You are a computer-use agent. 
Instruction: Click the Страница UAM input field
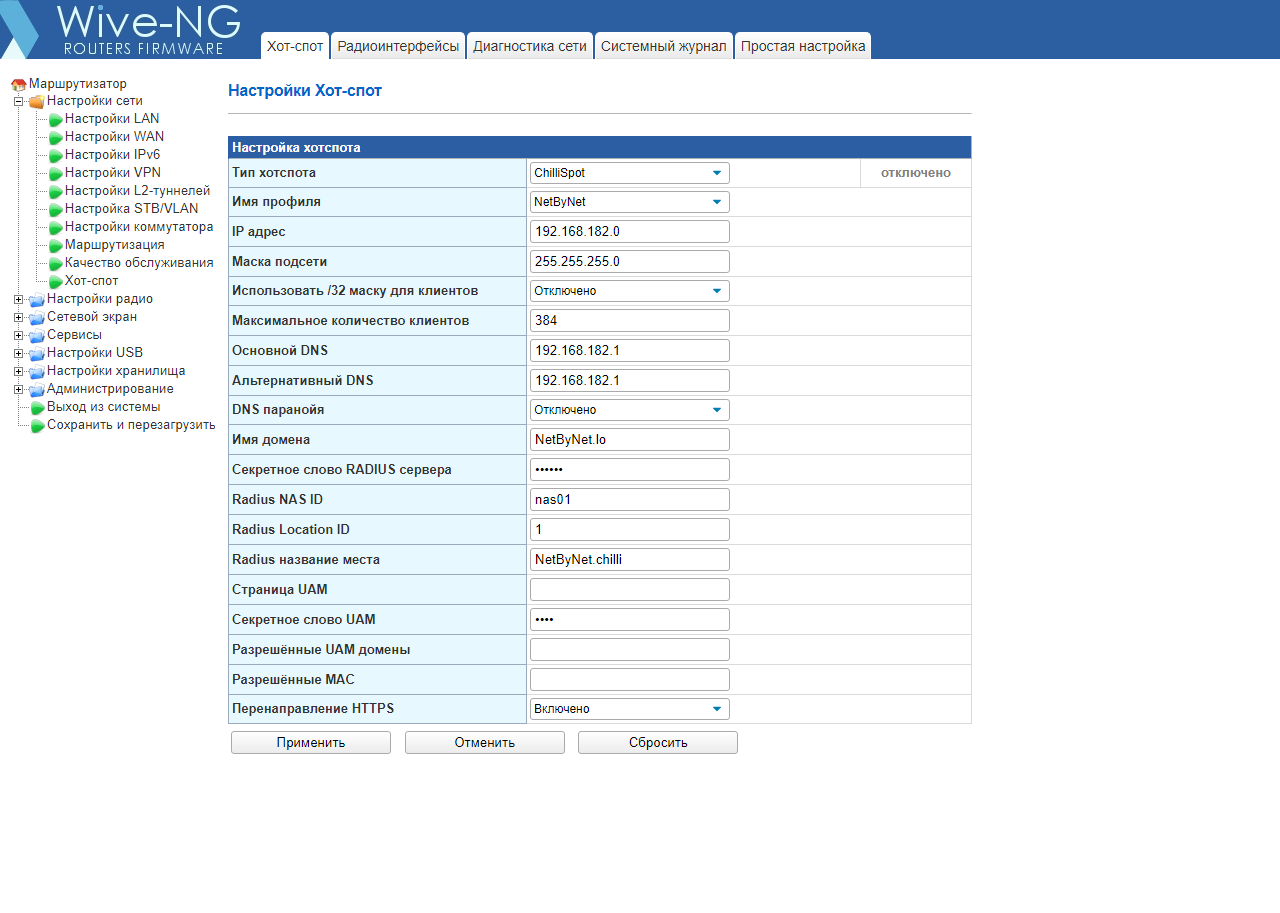tap(630, 590)
